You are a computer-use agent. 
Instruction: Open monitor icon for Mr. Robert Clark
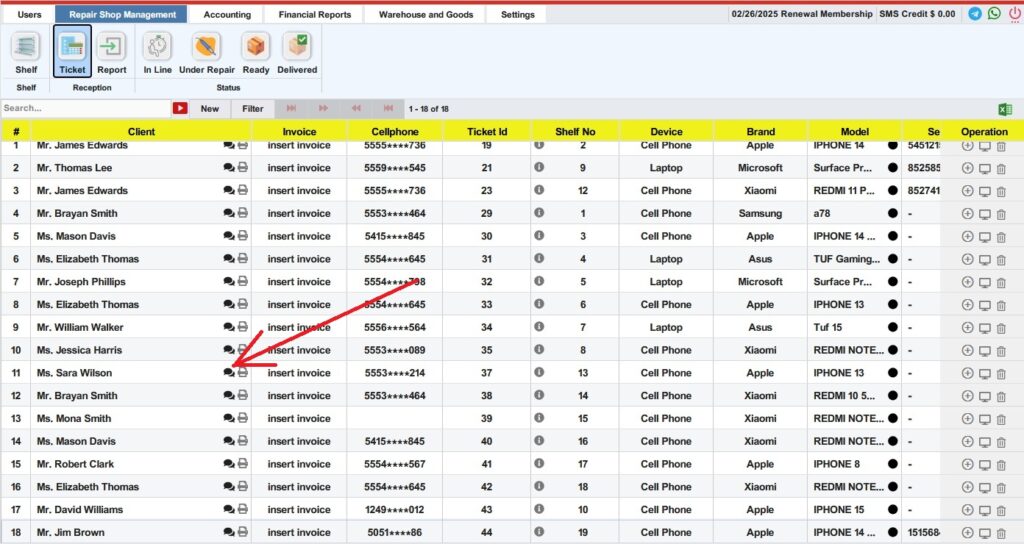[985, 464]
